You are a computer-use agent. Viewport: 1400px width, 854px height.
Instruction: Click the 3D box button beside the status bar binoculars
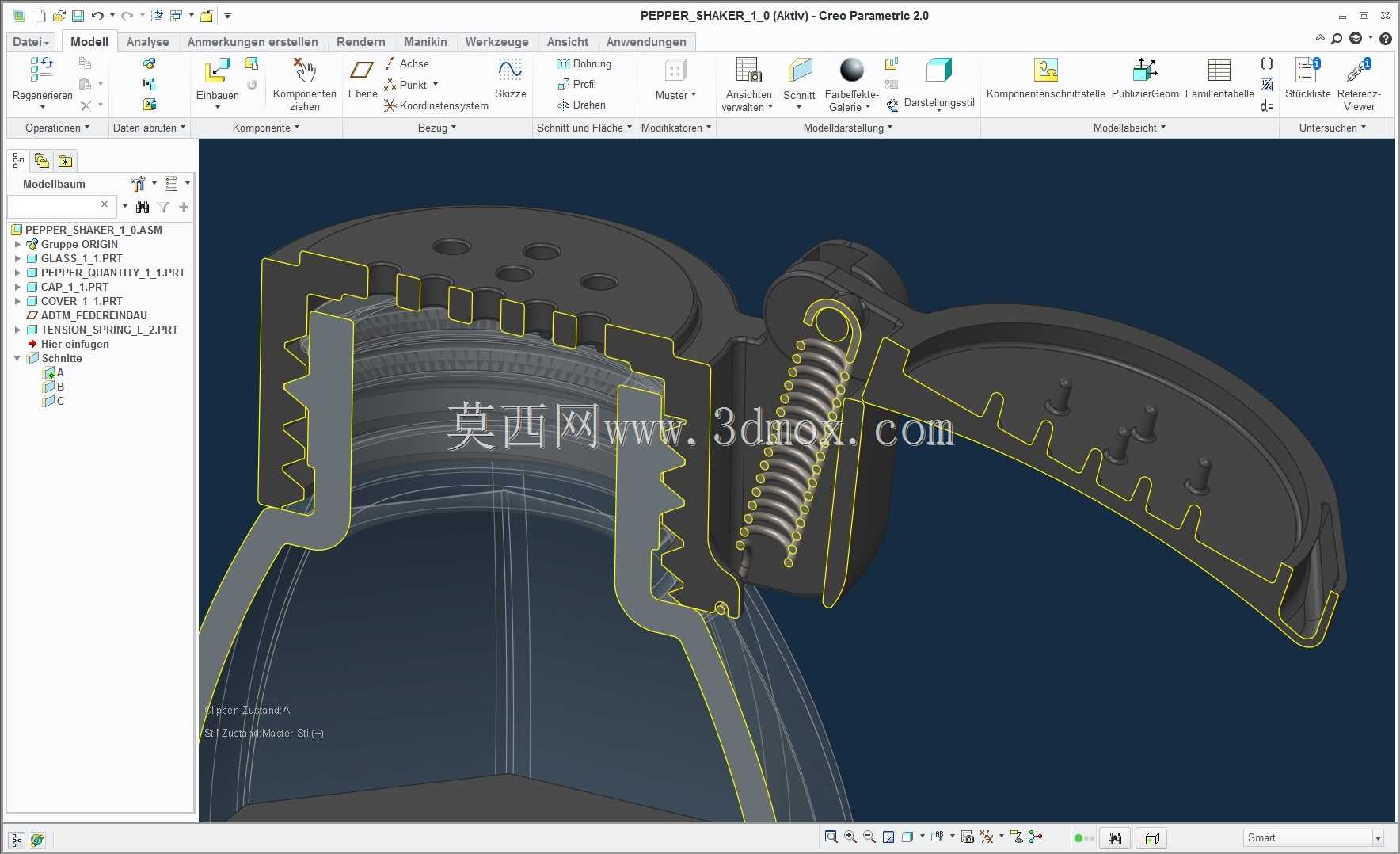(1152, 838)
